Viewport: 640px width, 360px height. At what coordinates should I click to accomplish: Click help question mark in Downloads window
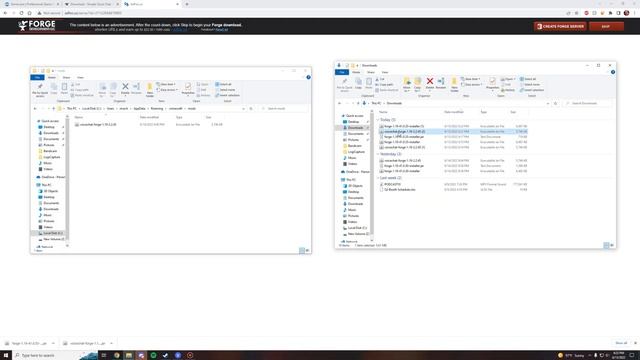click(613, 72)
